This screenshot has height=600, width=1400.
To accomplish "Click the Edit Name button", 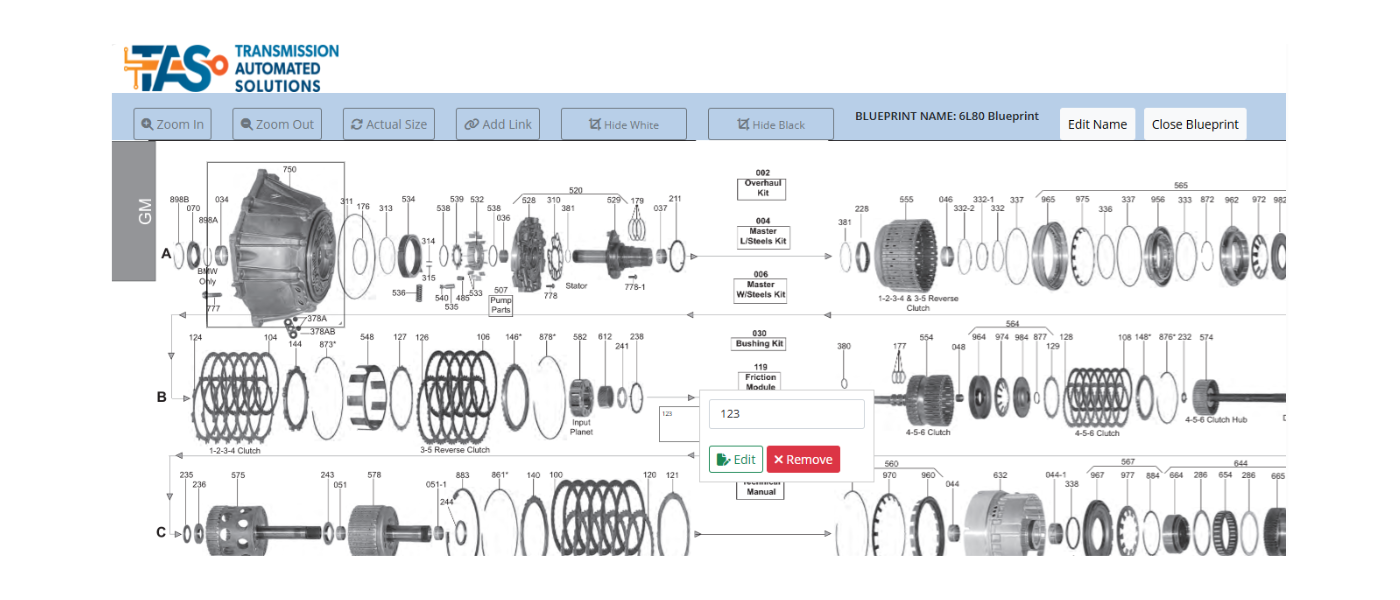I will (1097, 124).
